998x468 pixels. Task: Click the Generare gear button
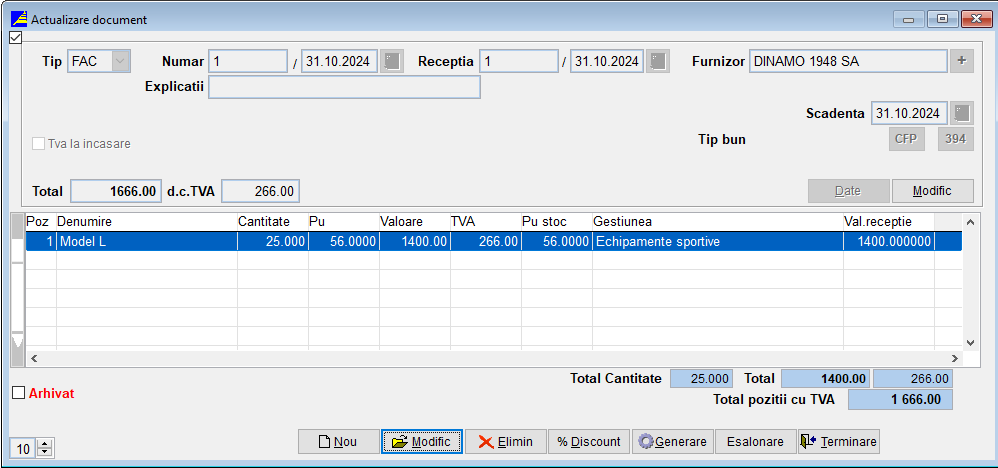coord(672,441)
